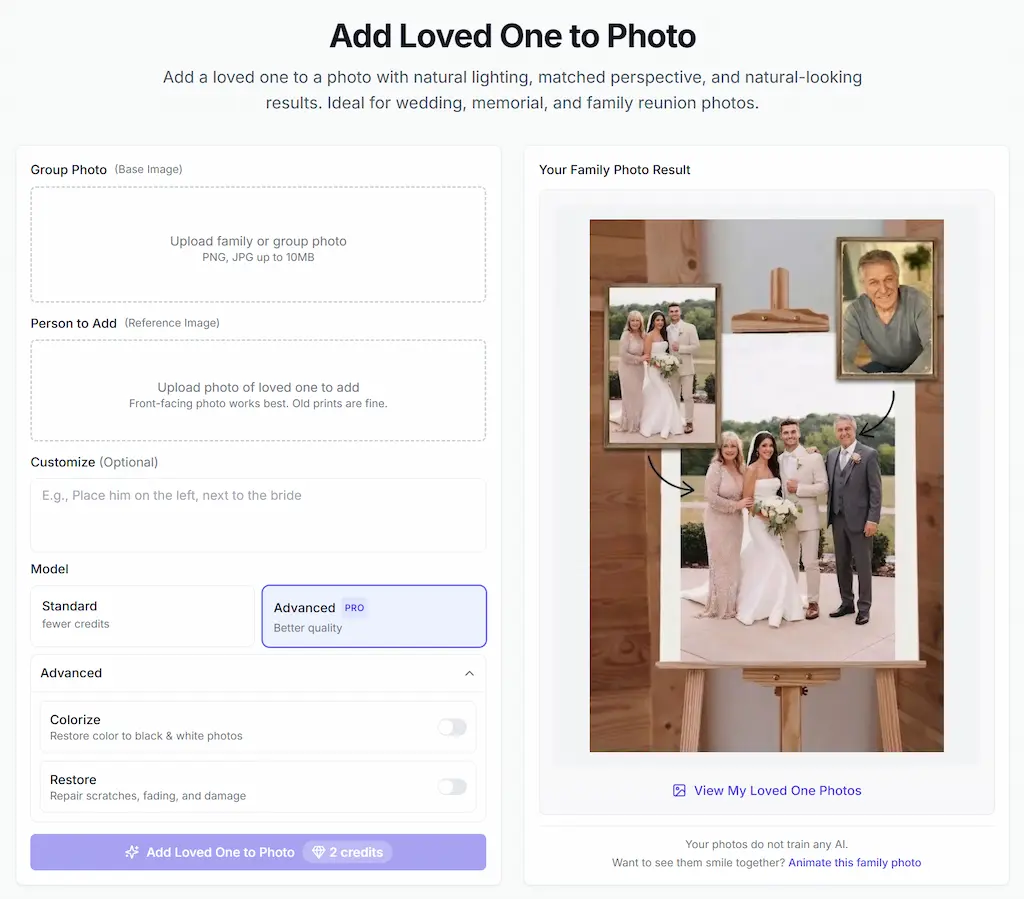Open the Group Photo upload area
The height and width of the screenshot is (899, 1024).
point(258,245)
